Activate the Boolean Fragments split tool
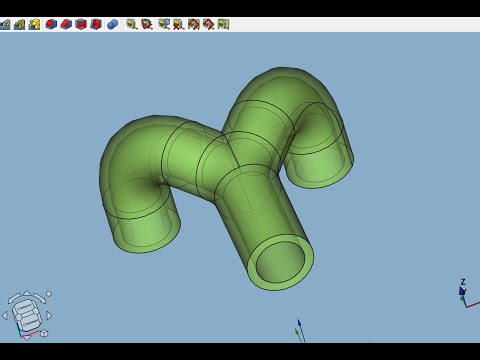Screen dimensions: 480x360 (x=51, y=24)
